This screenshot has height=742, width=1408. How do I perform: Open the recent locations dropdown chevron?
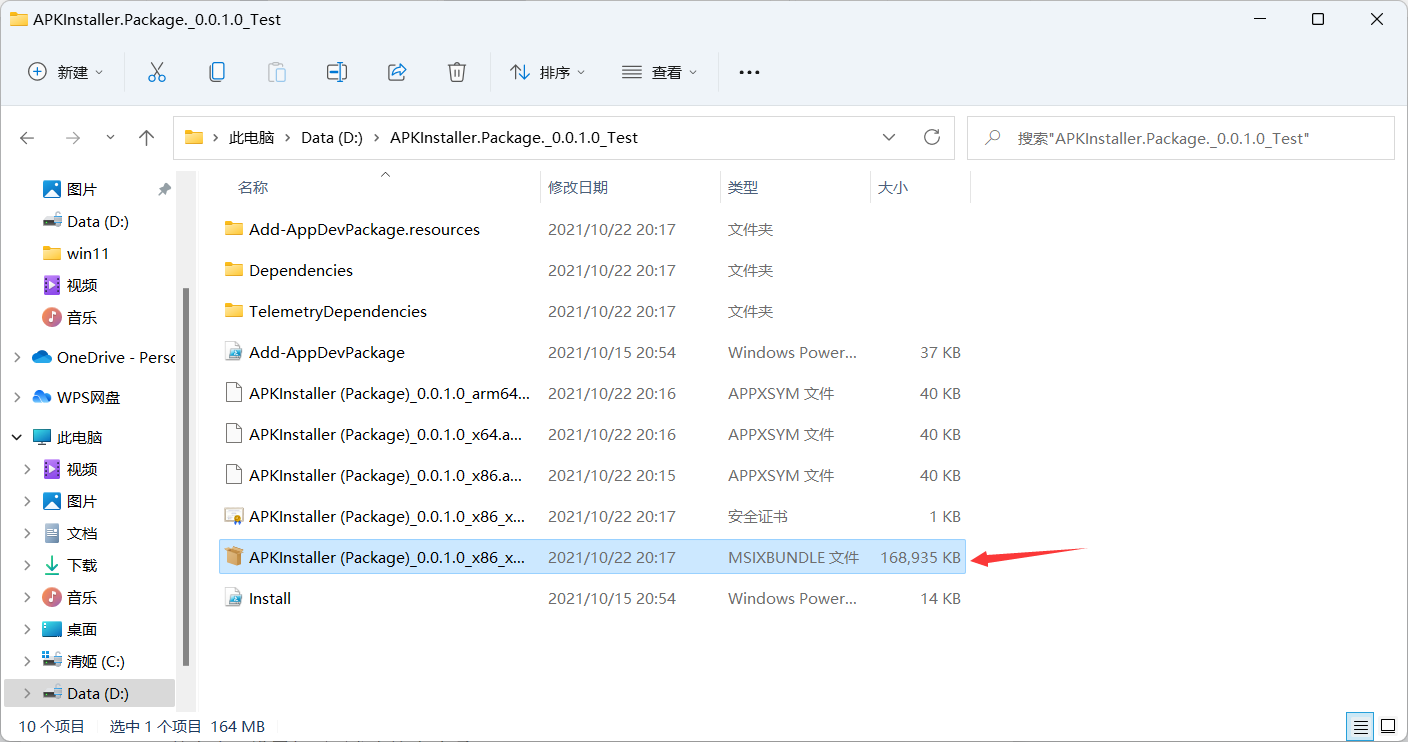(110, 138)
